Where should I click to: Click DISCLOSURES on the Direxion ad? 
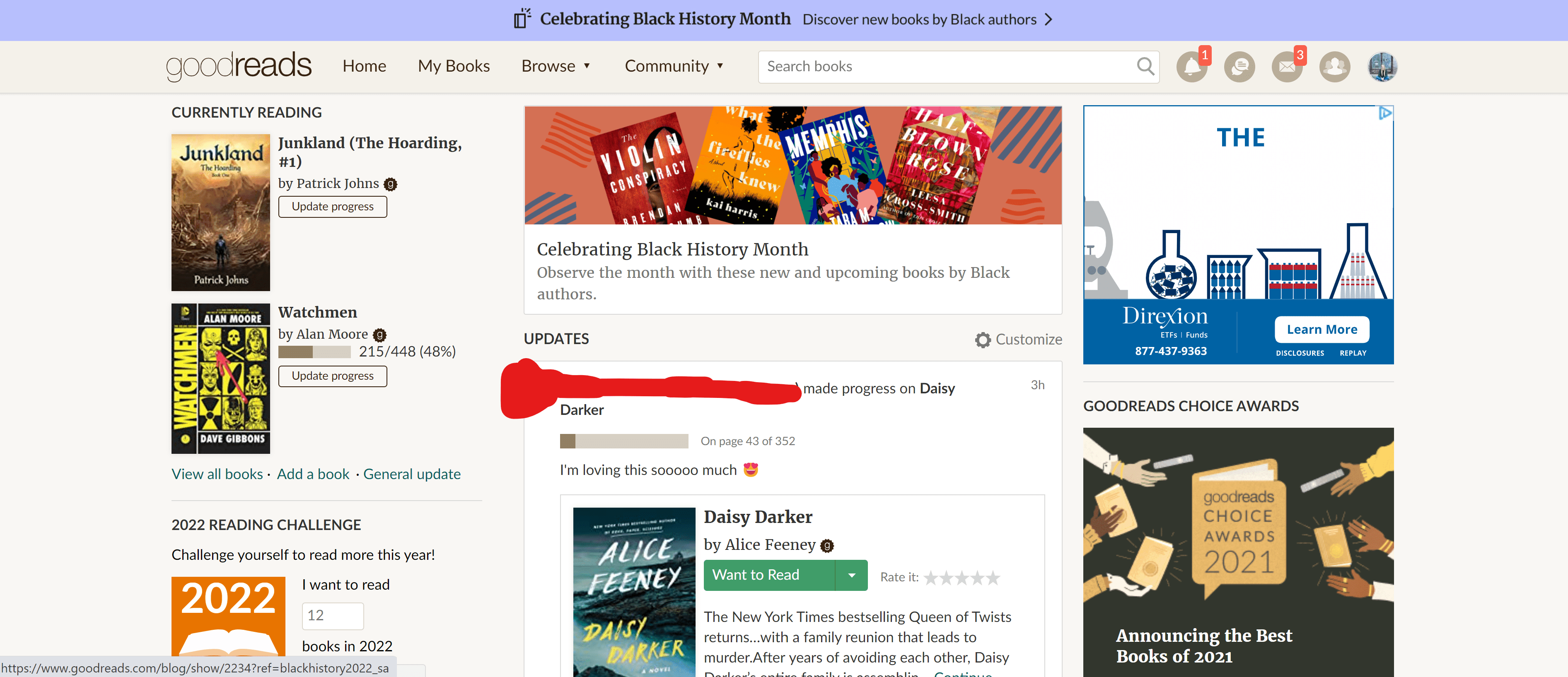tap(1300, 353)
